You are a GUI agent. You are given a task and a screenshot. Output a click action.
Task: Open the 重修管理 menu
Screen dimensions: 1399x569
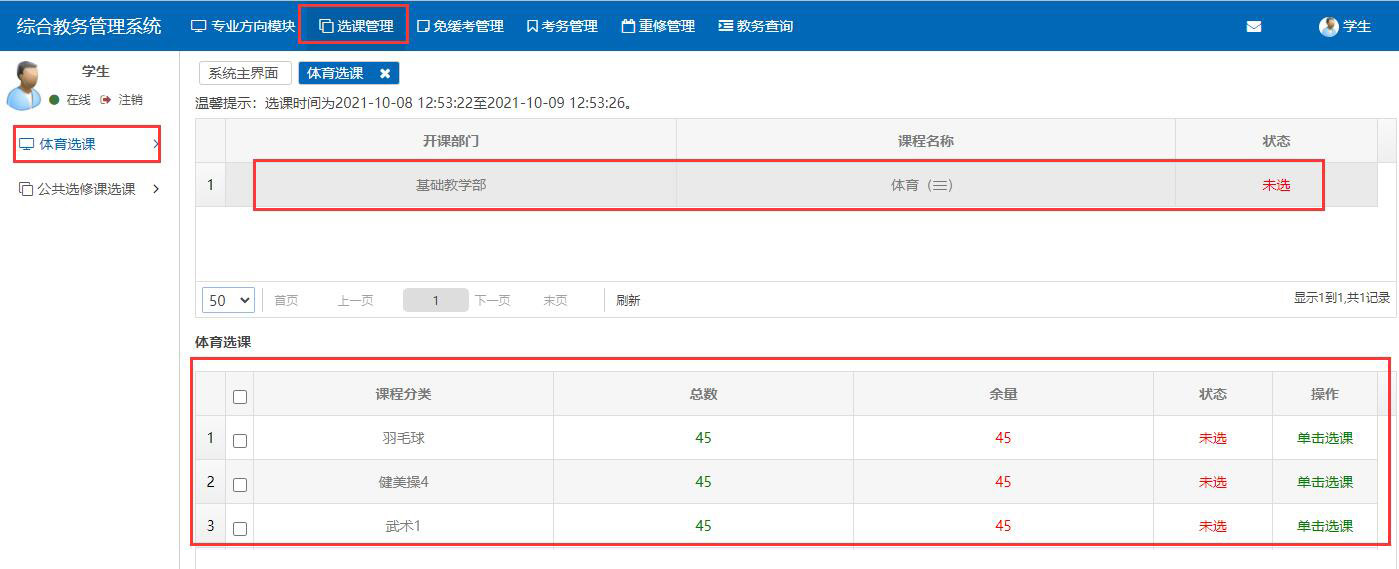tap(658, 26)
